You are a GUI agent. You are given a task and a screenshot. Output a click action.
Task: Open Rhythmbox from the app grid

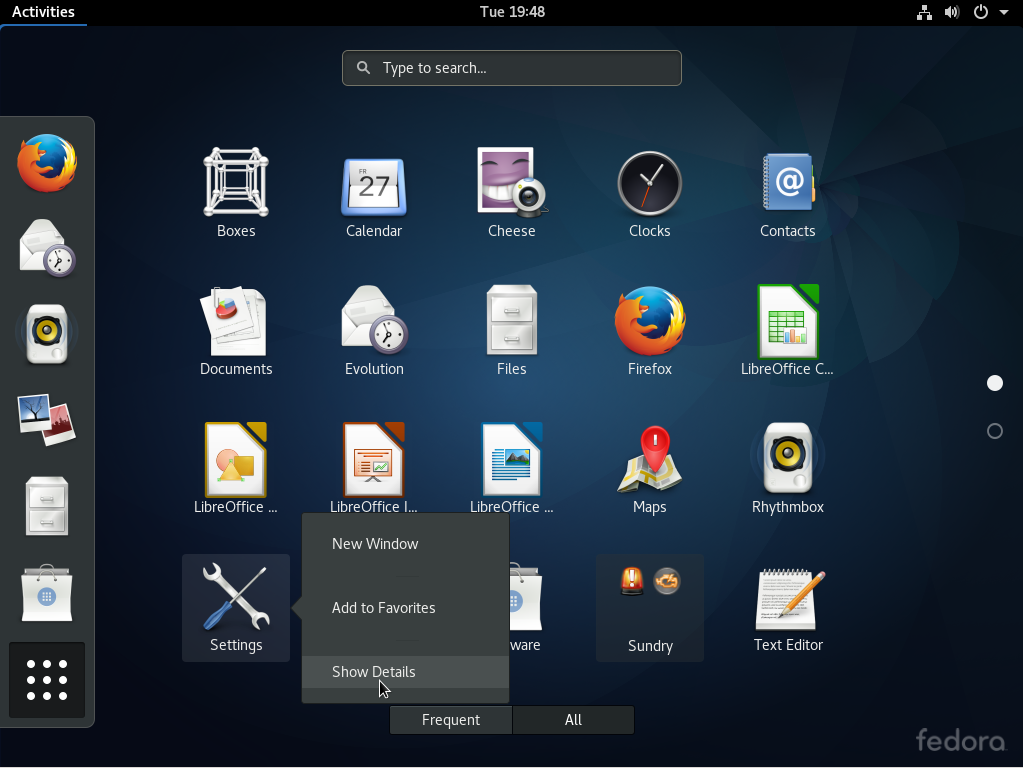pos(787,465)
